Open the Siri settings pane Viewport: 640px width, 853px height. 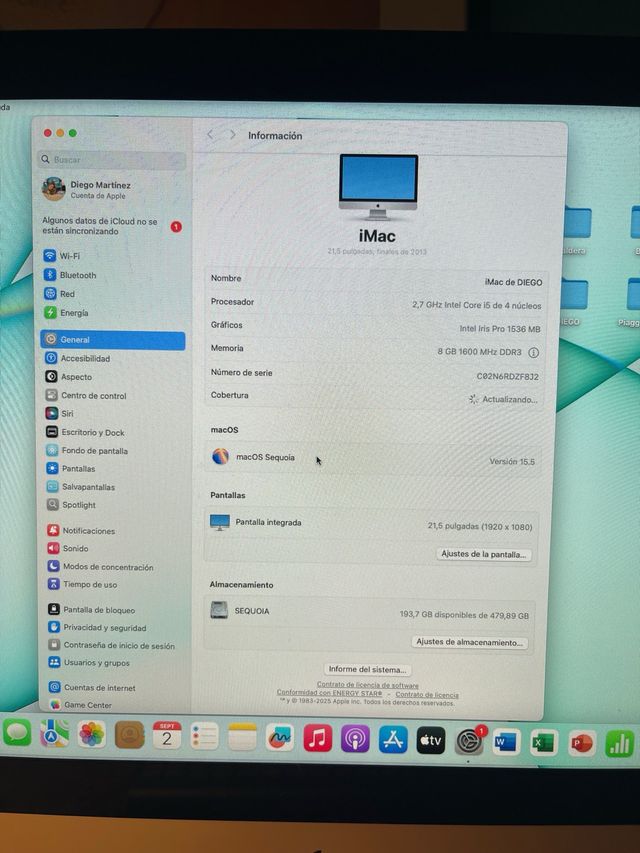(x=67, y=413)
